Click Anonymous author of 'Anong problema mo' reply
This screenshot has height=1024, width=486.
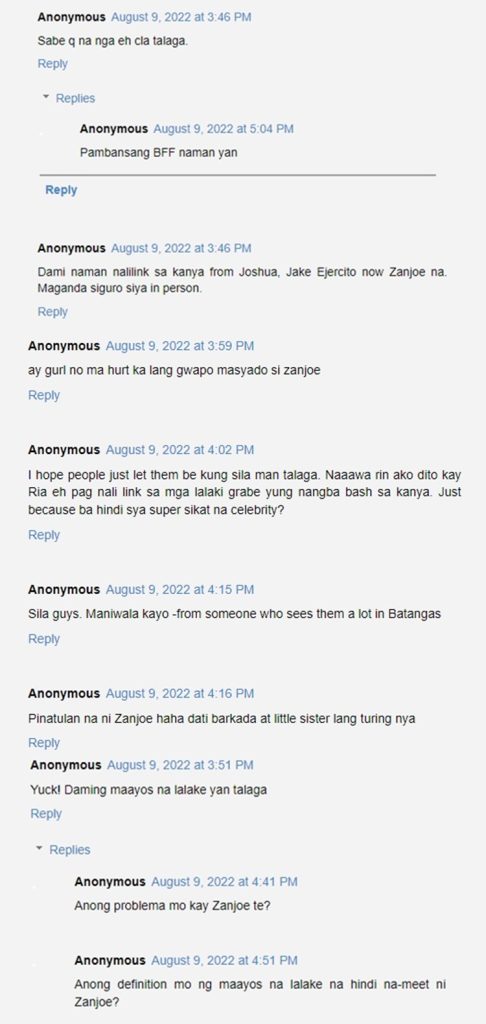click(x=110, y=882)
